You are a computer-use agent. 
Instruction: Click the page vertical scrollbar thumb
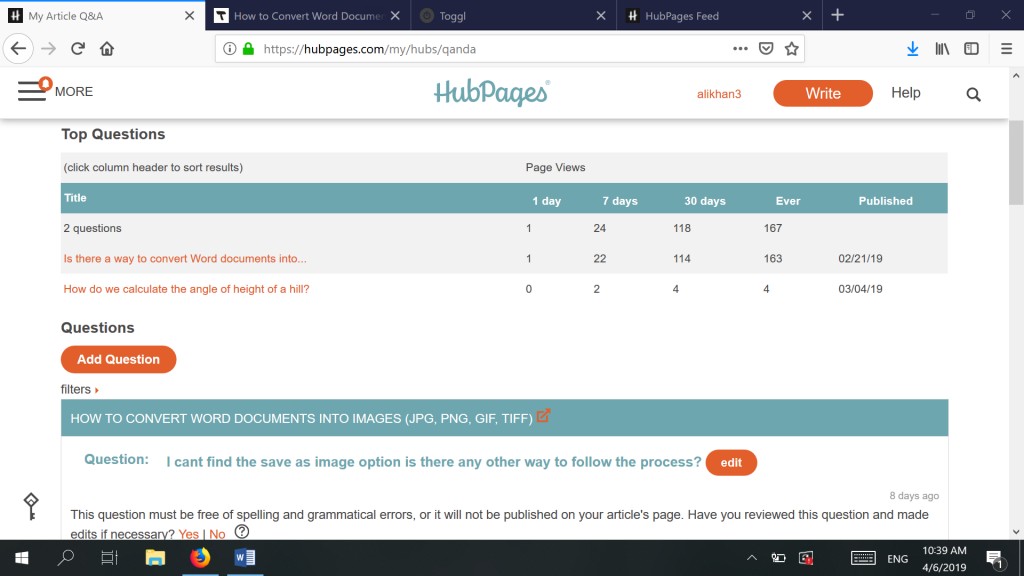1016,163
